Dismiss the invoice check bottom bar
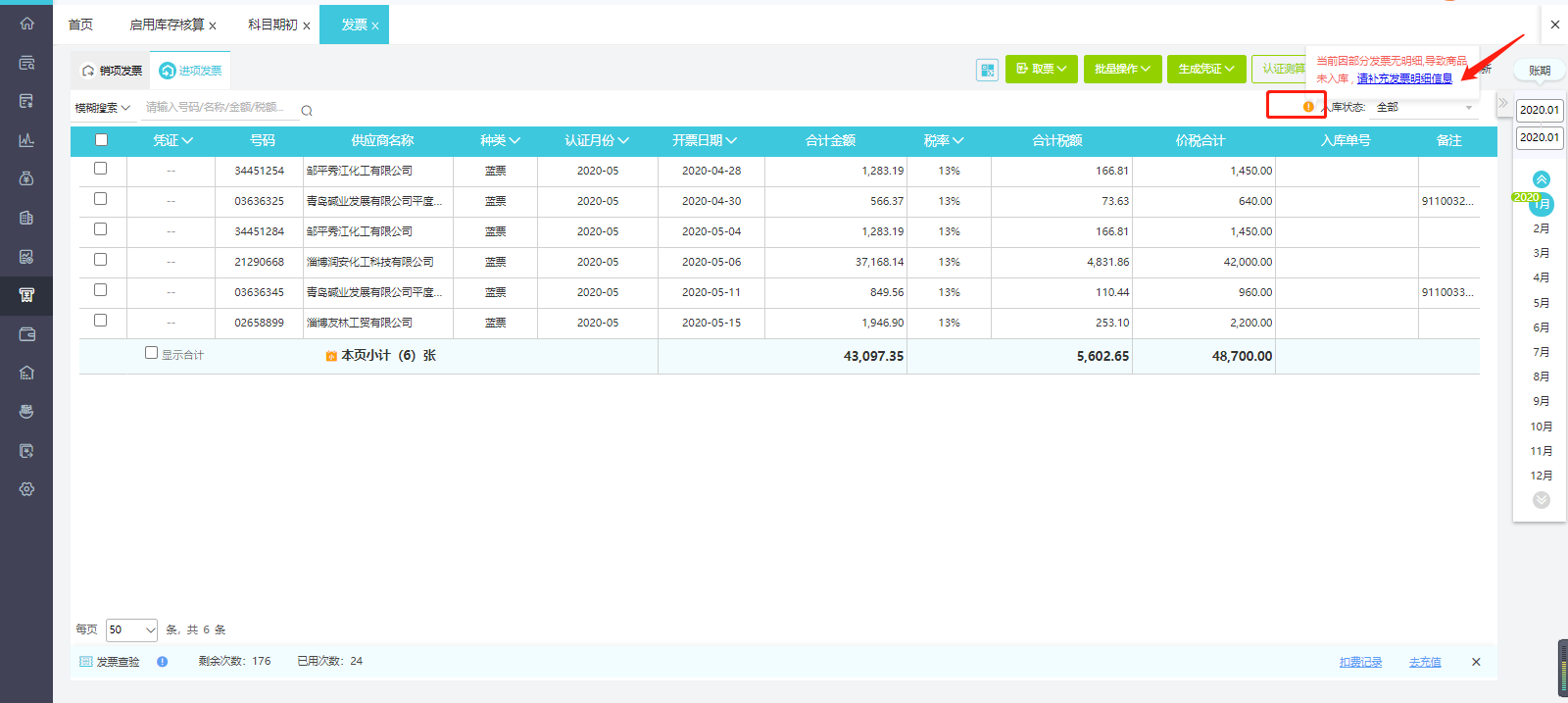This screenshot has width=1568, height=703. coord(1476,662)
